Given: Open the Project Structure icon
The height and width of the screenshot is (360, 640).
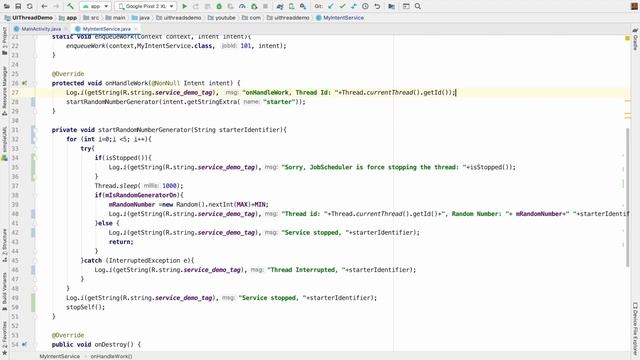Looking at the screenshot, I should click(391, 7).
